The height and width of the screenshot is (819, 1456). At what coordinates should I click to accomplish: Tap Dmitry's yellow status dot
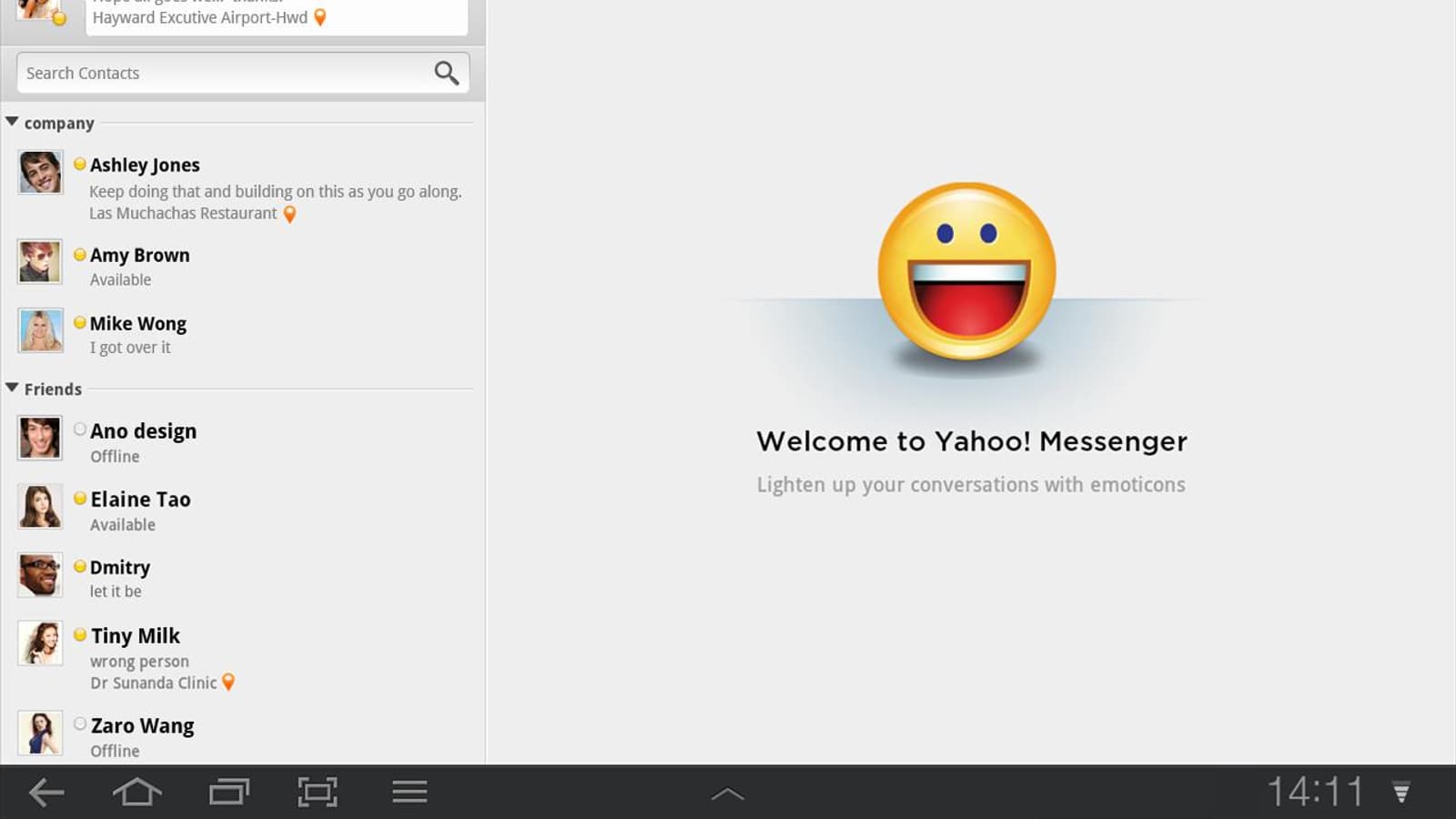(80, 566)
